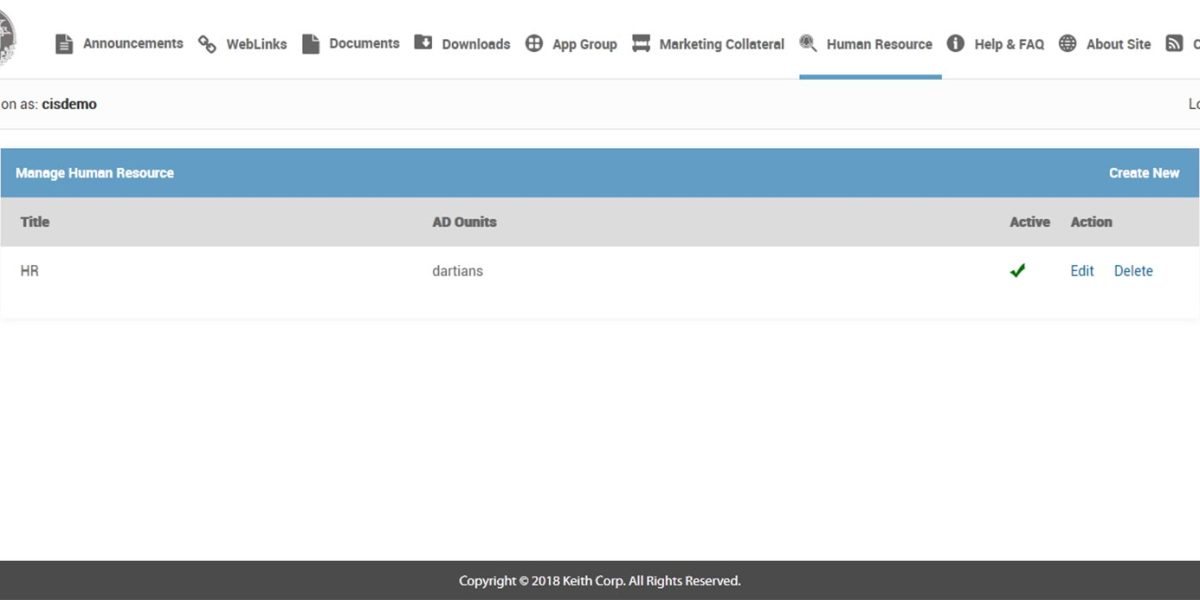Open the Documents page icon
This screenshot has width=1200, height=600.
314,43
